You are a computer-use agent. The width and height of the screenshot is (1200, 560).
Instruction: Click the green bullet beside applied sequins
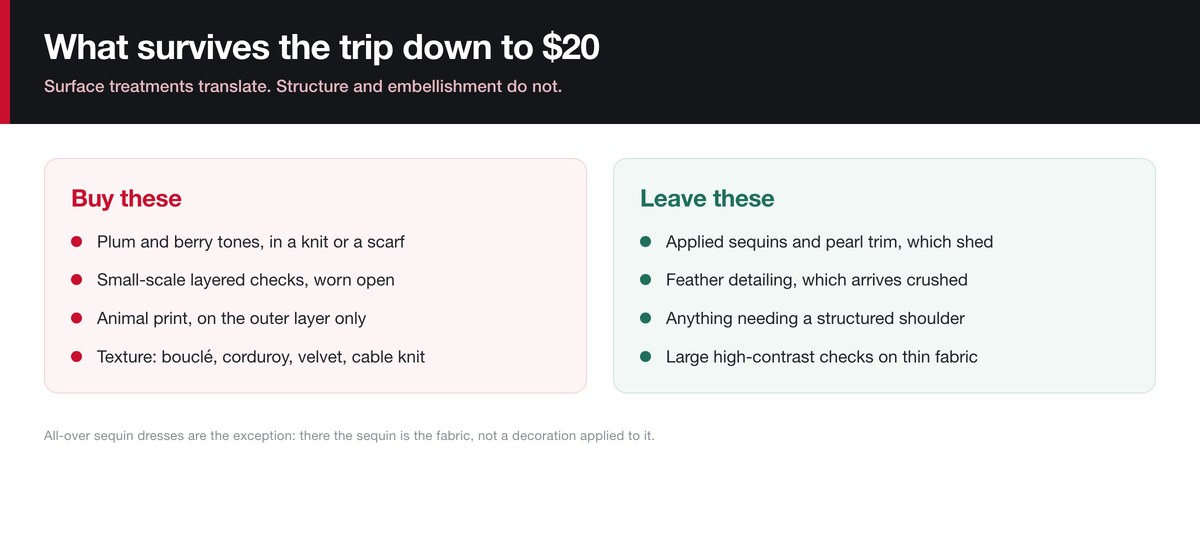click(645, 242)
